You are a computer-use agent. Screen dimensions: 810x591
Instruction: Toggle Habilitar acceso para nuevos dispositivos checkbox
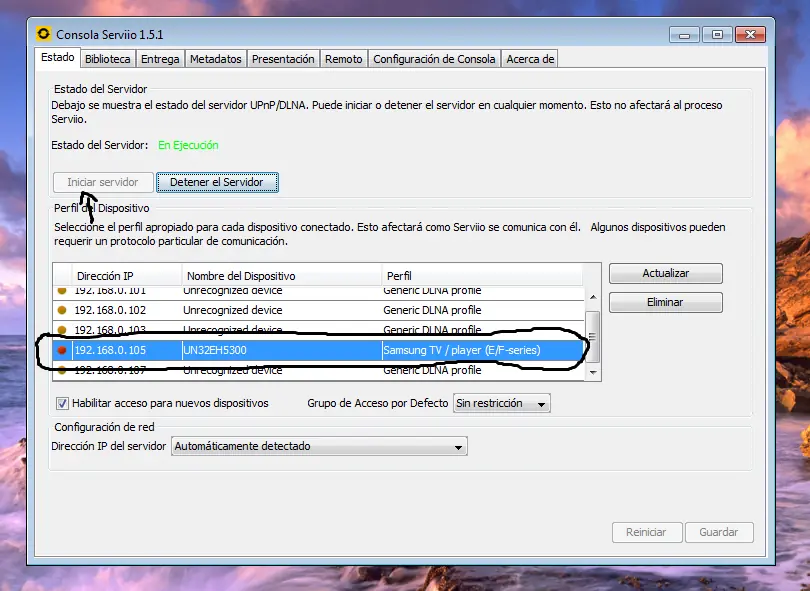(62, 403)
